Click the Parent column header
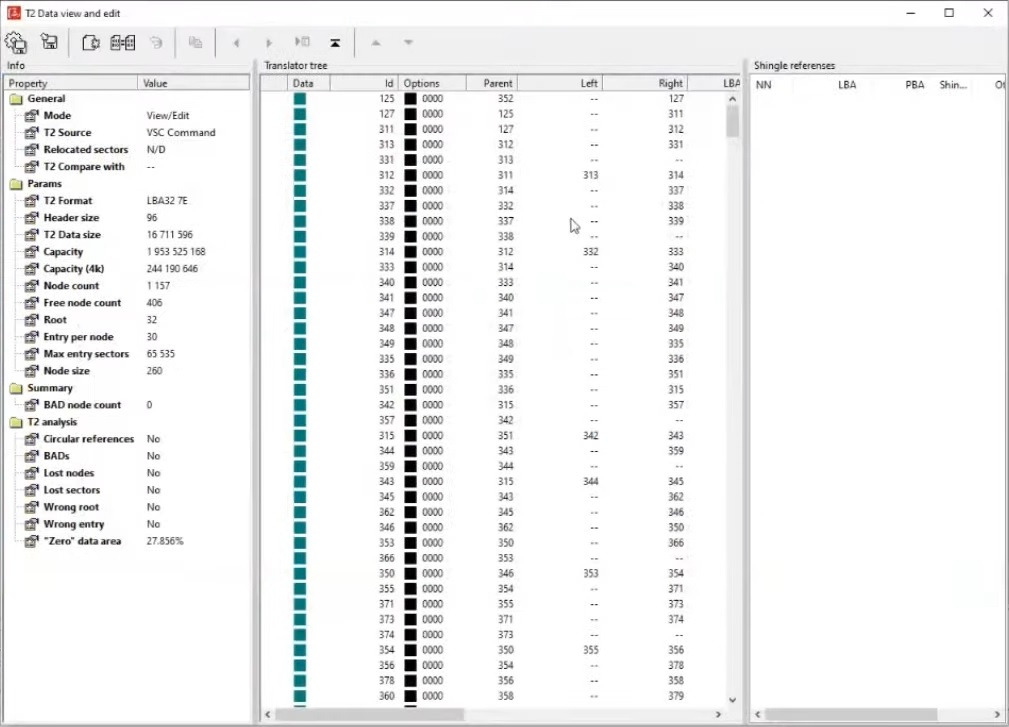Viewport: 1009px width, 727px height. point(492,83)
